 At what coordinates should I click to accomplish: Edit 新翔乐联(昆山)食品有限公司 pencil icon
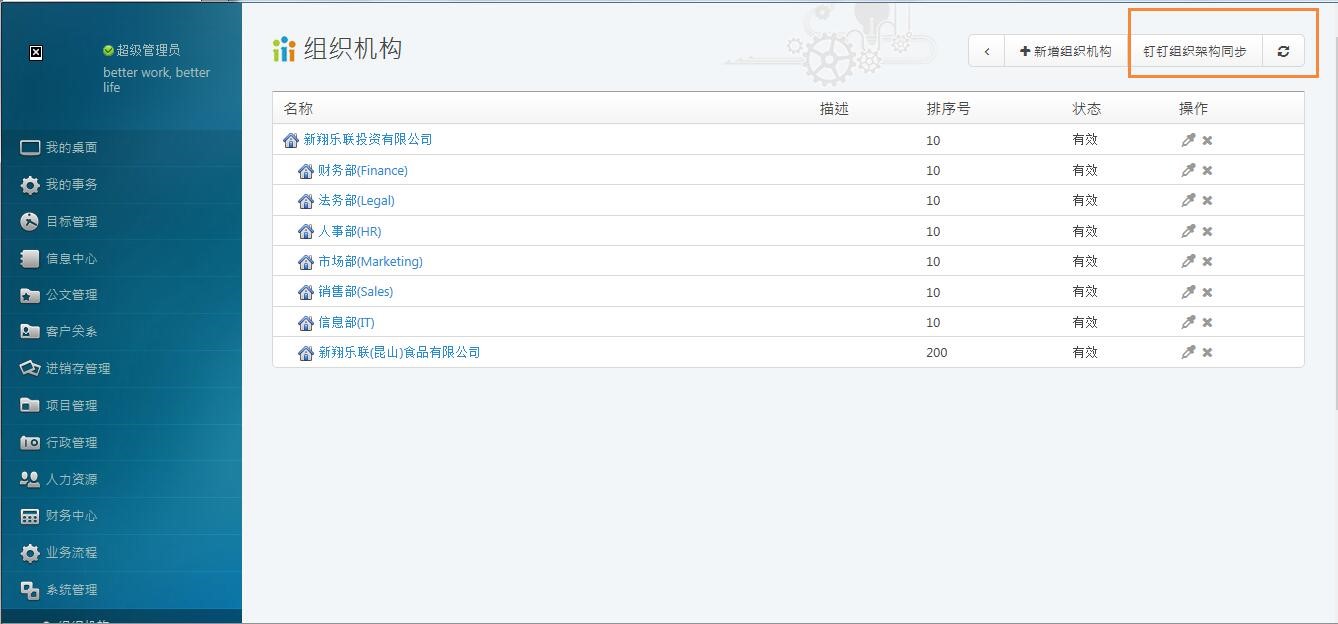click(x=1188, y=352)
